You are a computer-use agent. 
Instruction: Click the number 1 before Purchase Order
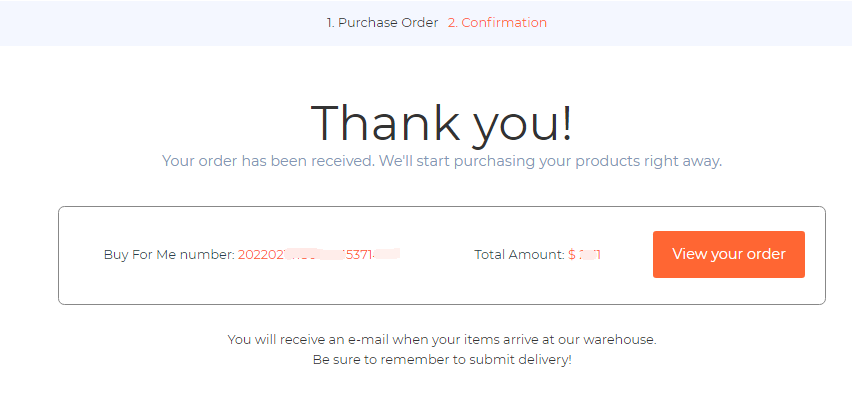[x=330, y=23]
